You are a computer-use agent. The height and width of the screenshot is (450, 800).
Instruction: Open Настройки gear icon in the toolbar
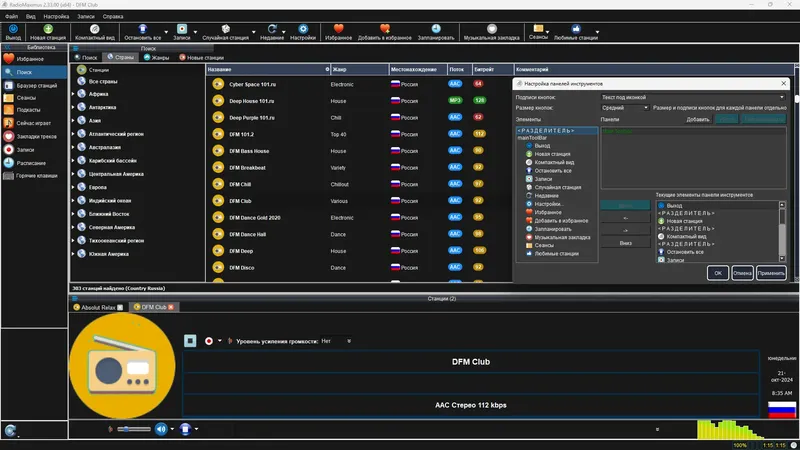(303, 29)
